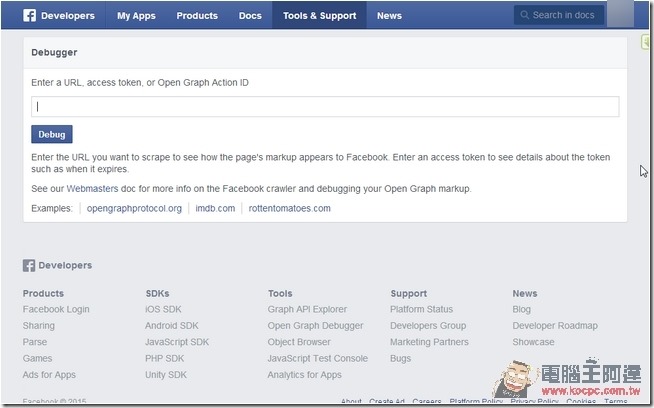Open the JavaScript Test Console link
This screenshot has height=408, width=654.
pyautogui.click(x=318, y=358)
